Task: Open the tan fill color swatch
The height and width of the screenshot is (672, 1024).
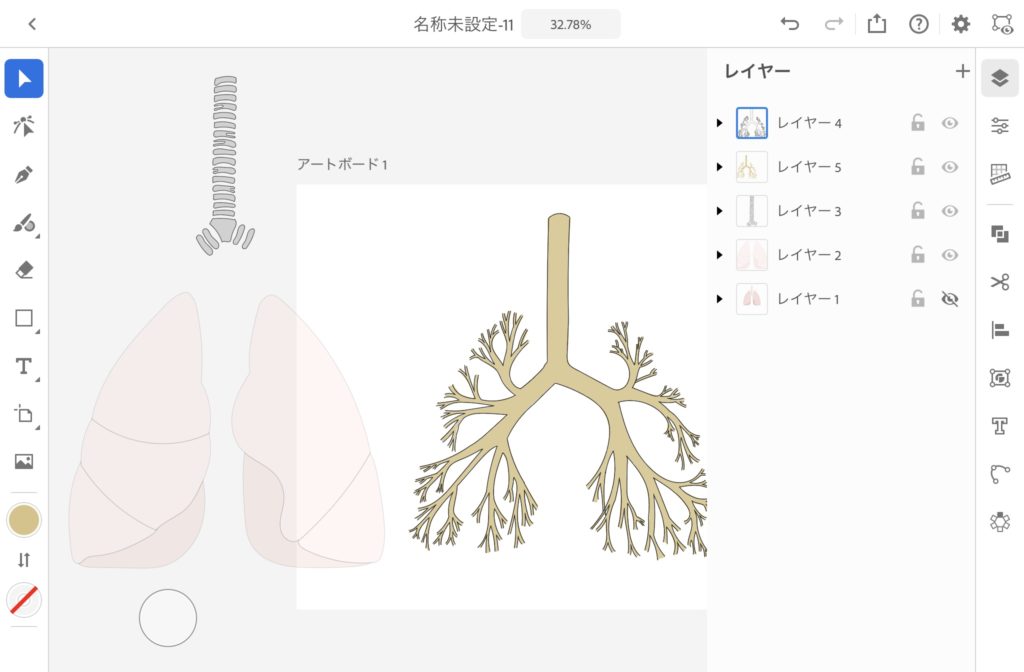Action: tap(24, 520)
